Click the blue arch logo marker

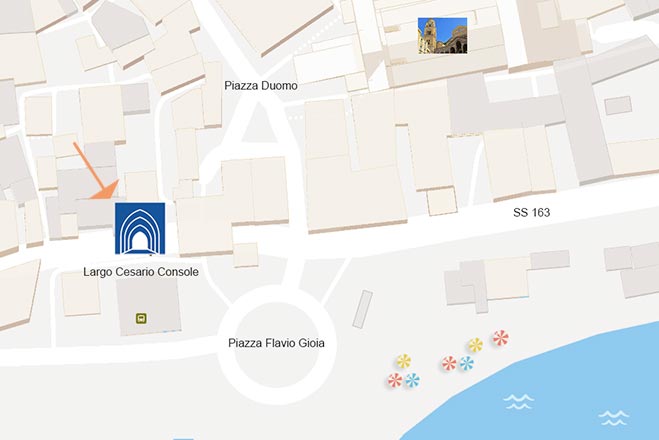coord(140,229)
